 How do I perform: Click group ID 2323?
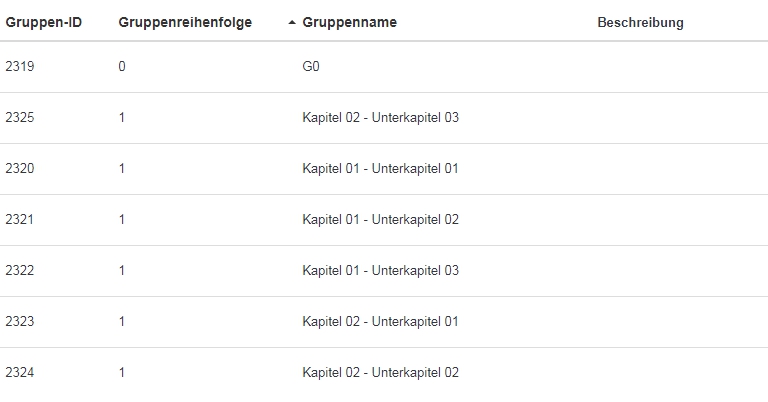(x=20, y=322)
